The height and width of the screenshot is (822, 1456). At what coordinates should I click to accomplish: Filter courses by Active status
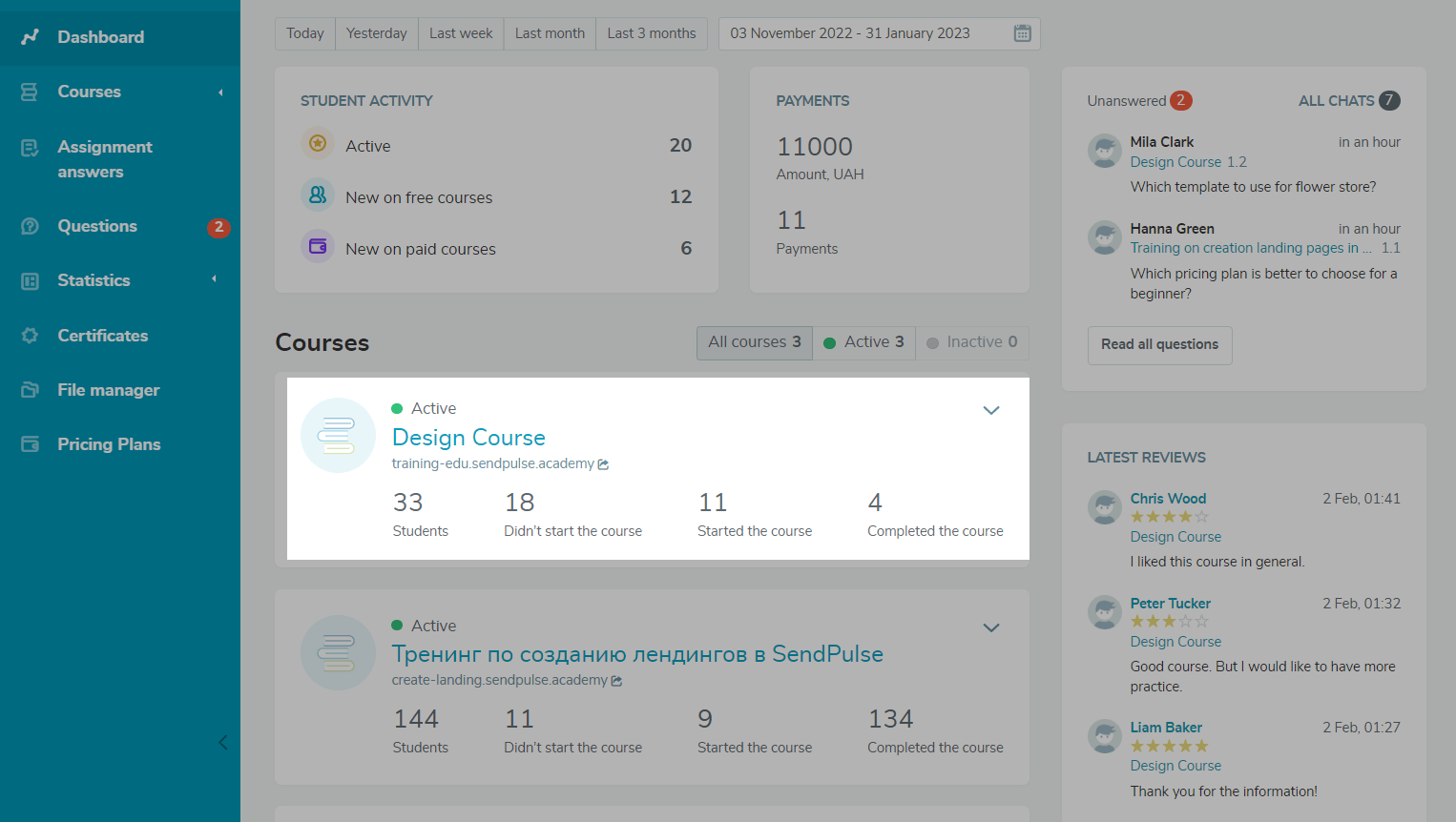click(863, 342)
